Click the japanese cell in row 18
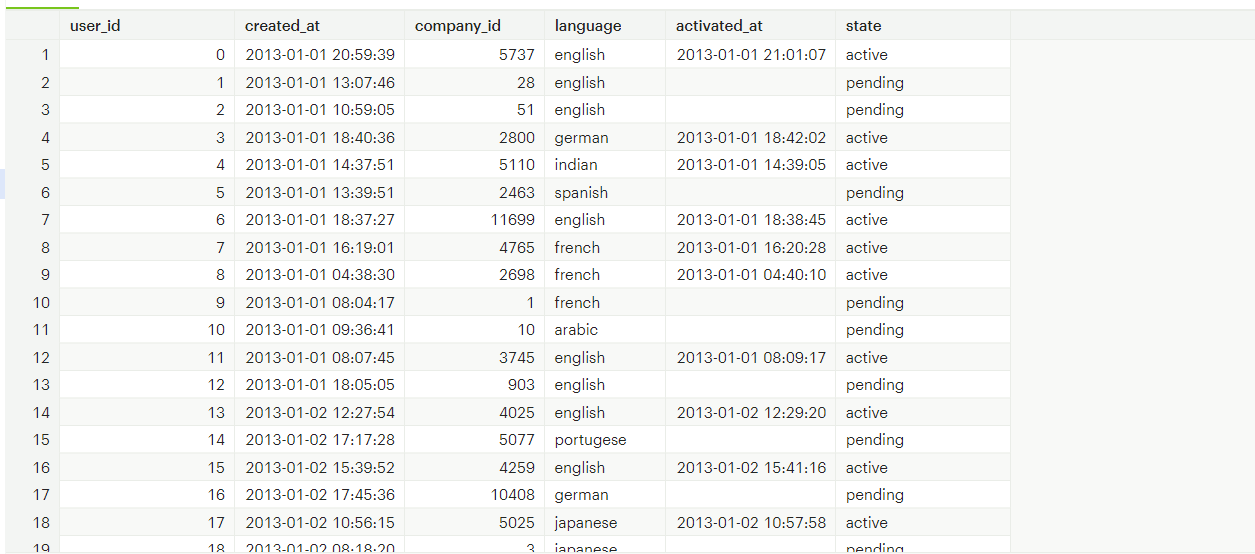 pos(605,522)
